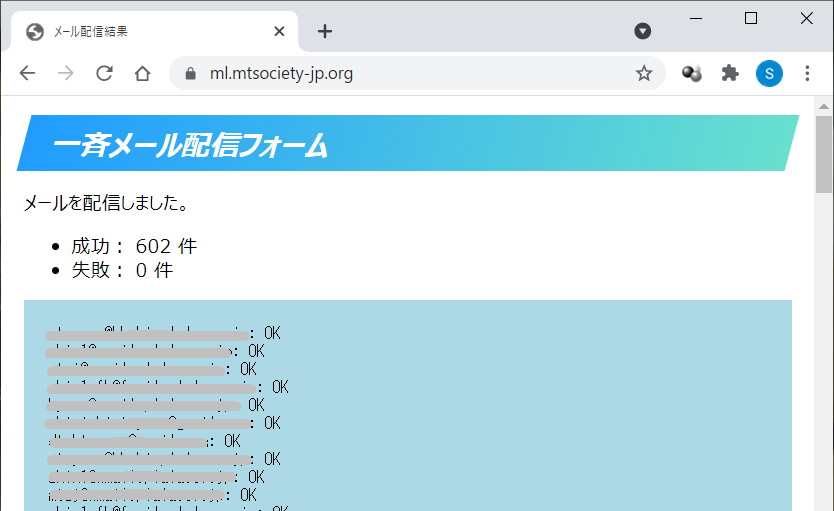Bookmark this page with the star icon

tap(644, 73)
